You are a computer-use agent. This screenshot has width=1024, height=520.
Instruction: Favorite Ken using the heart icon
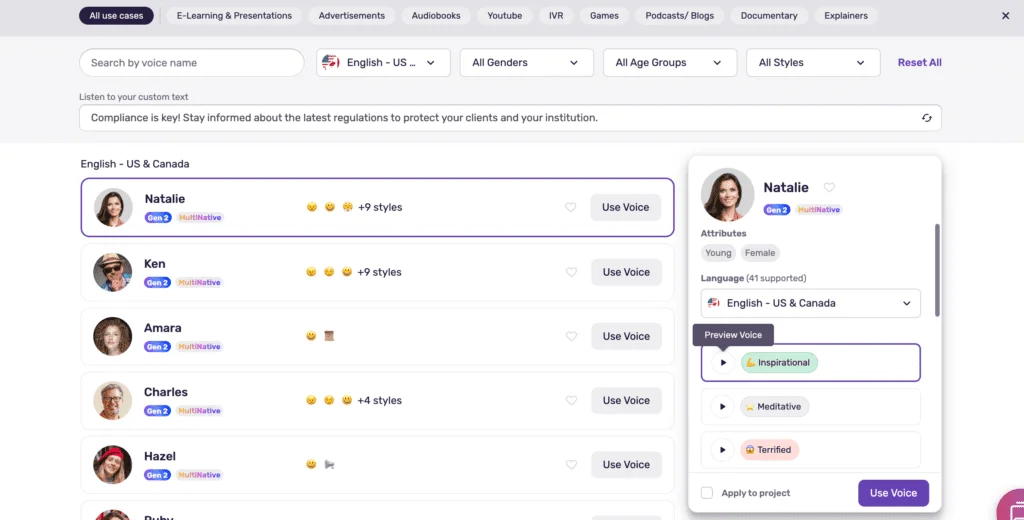(x=571, y=272)
